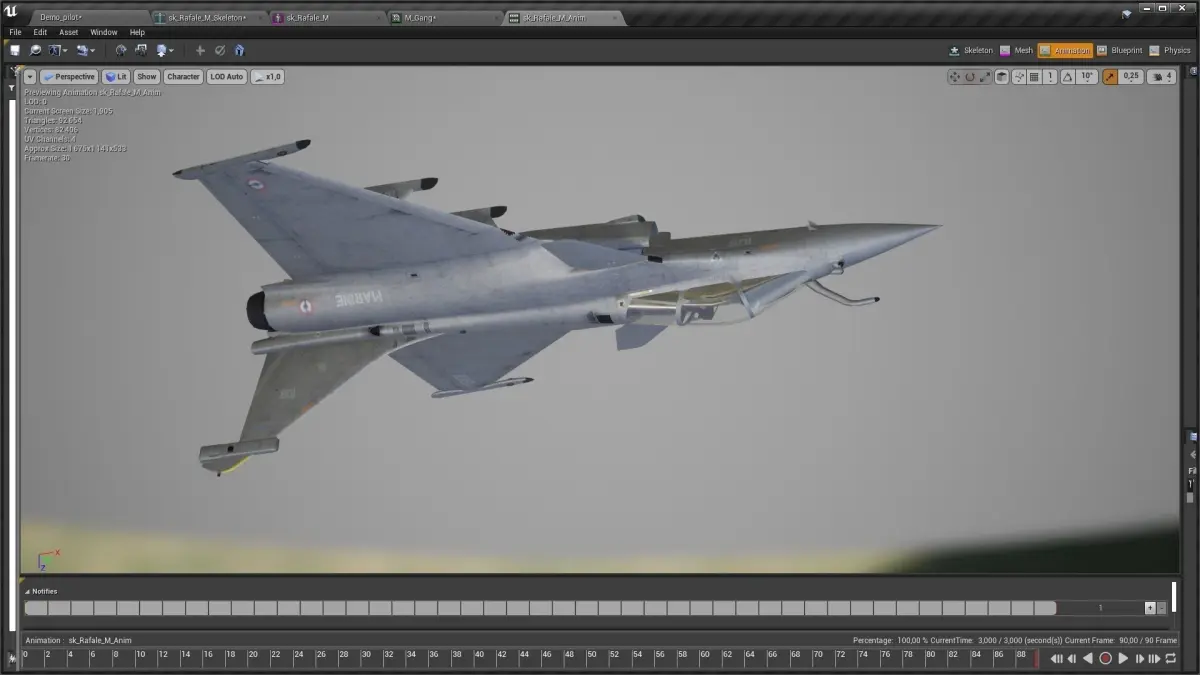Open the Asset menu
This screenshot has width=1200, height=675.
pyautogui.click(x=68, y=32)
